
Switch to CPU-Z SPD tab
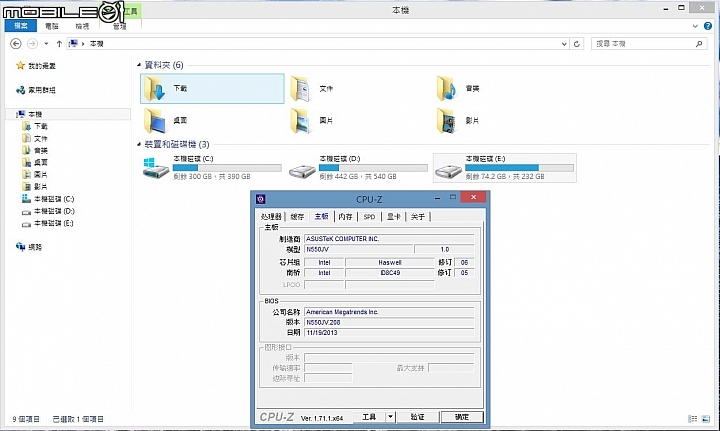tap(370, 217)
